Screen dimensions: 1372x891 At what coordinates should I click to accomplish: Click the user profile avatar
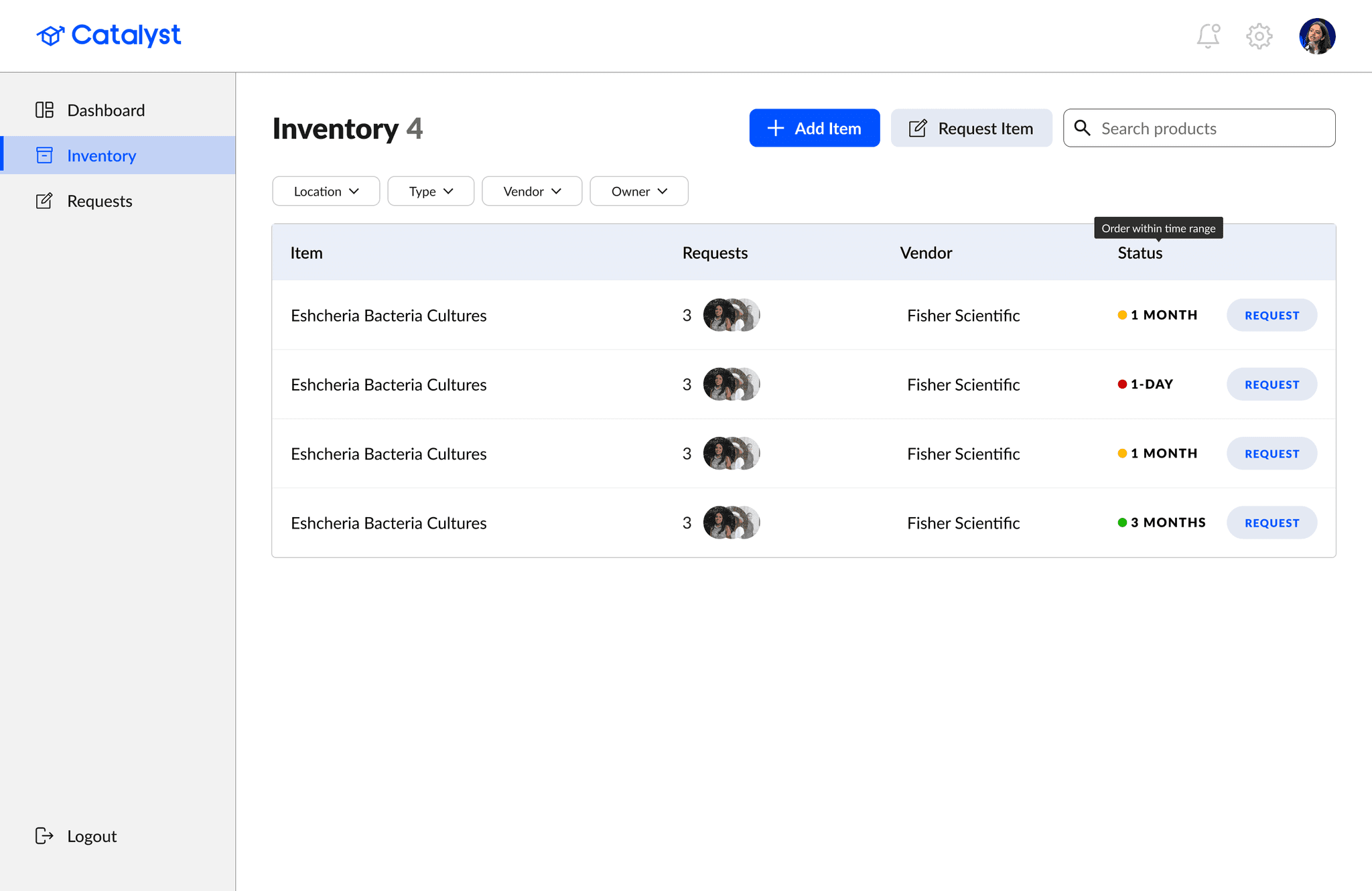coord(1317,36)
